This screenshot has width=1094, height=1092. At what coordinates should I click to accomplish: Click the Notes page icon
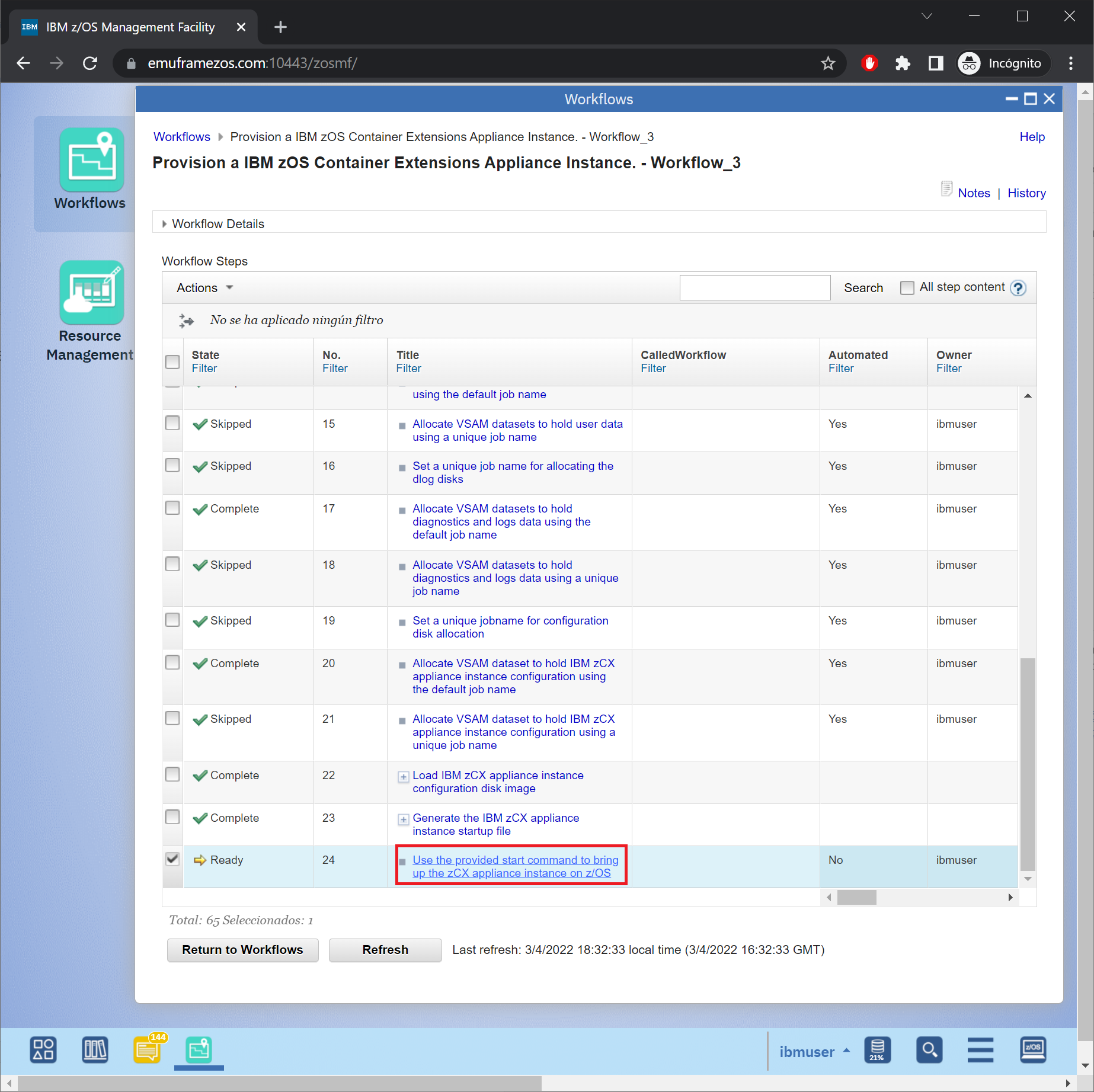(946, 189)
